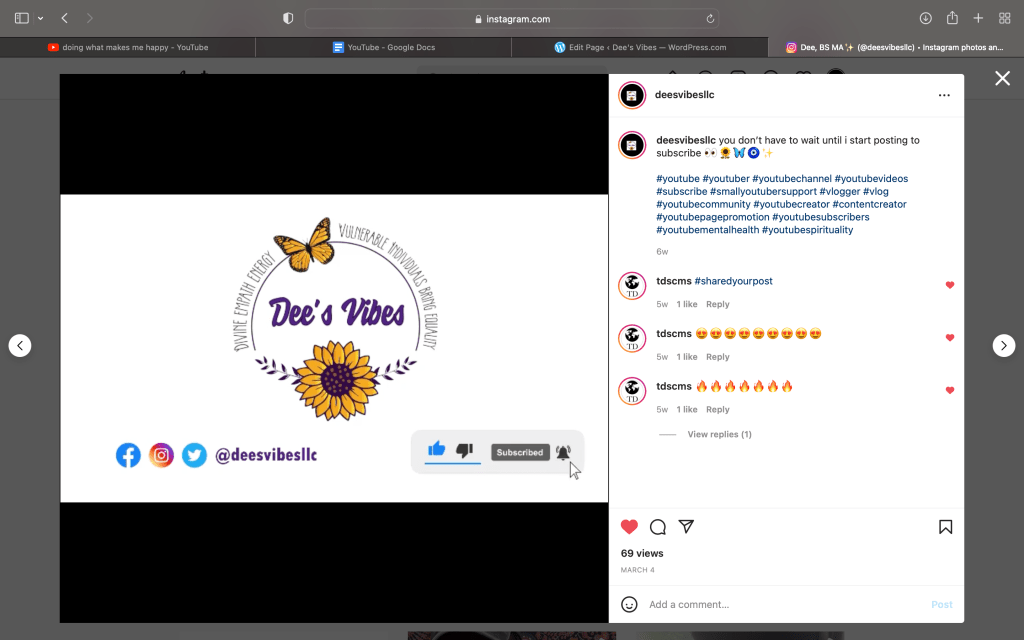1024x640 pixels.
Task: Open Safari's tab overview grid icon
Action: [1004, 18]
